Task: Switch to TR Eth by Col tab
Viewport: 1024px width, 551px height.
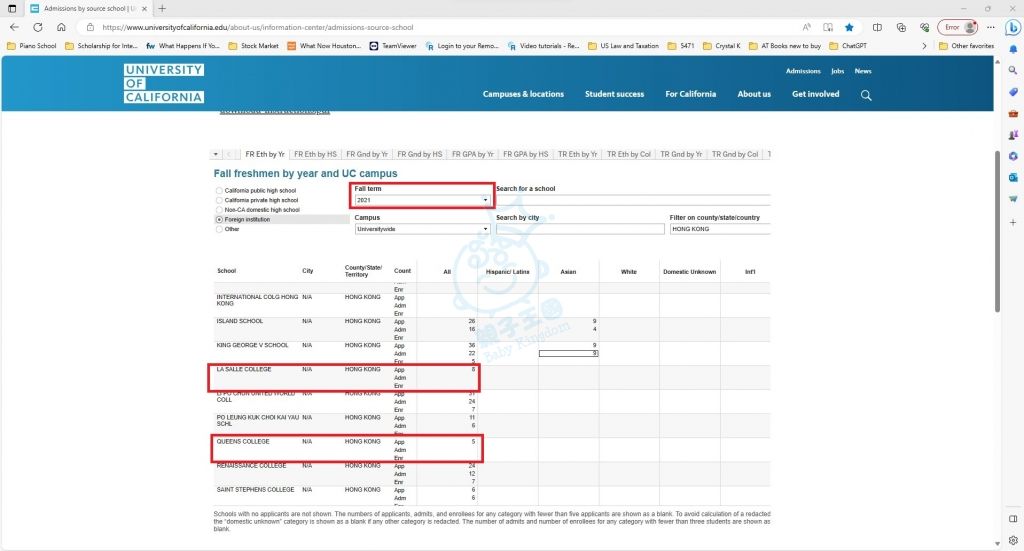Action: tap(629, 154)
